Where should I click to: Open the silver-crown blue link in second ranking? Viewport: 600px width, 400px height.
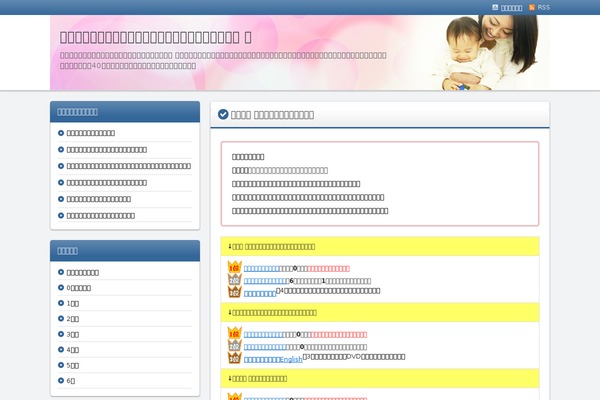click(x=265, y=347)
